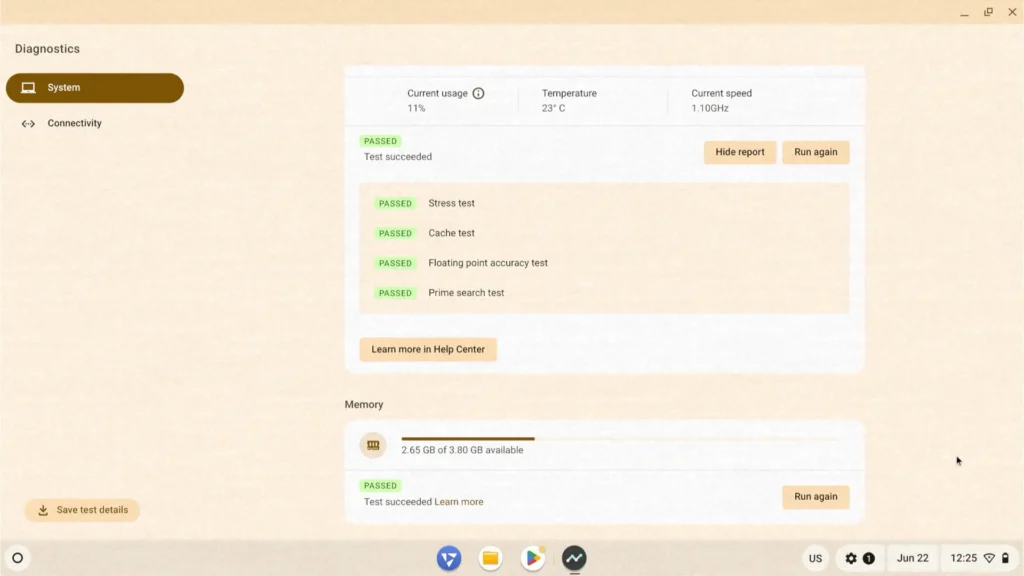Screen dimensions: 1024x576
Task: Click the 23° C temperature value
Action: click(x=553, y=108)
